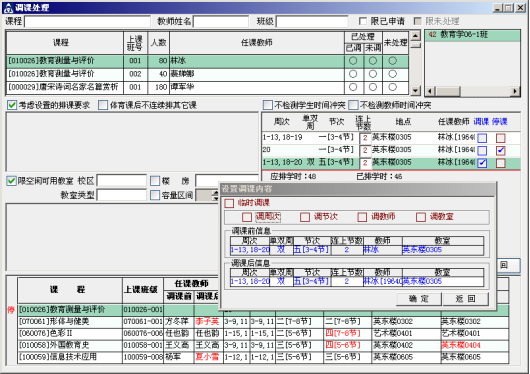
Task: Click up arrow of course list scrollbar
Action: [x=415, y=35]
